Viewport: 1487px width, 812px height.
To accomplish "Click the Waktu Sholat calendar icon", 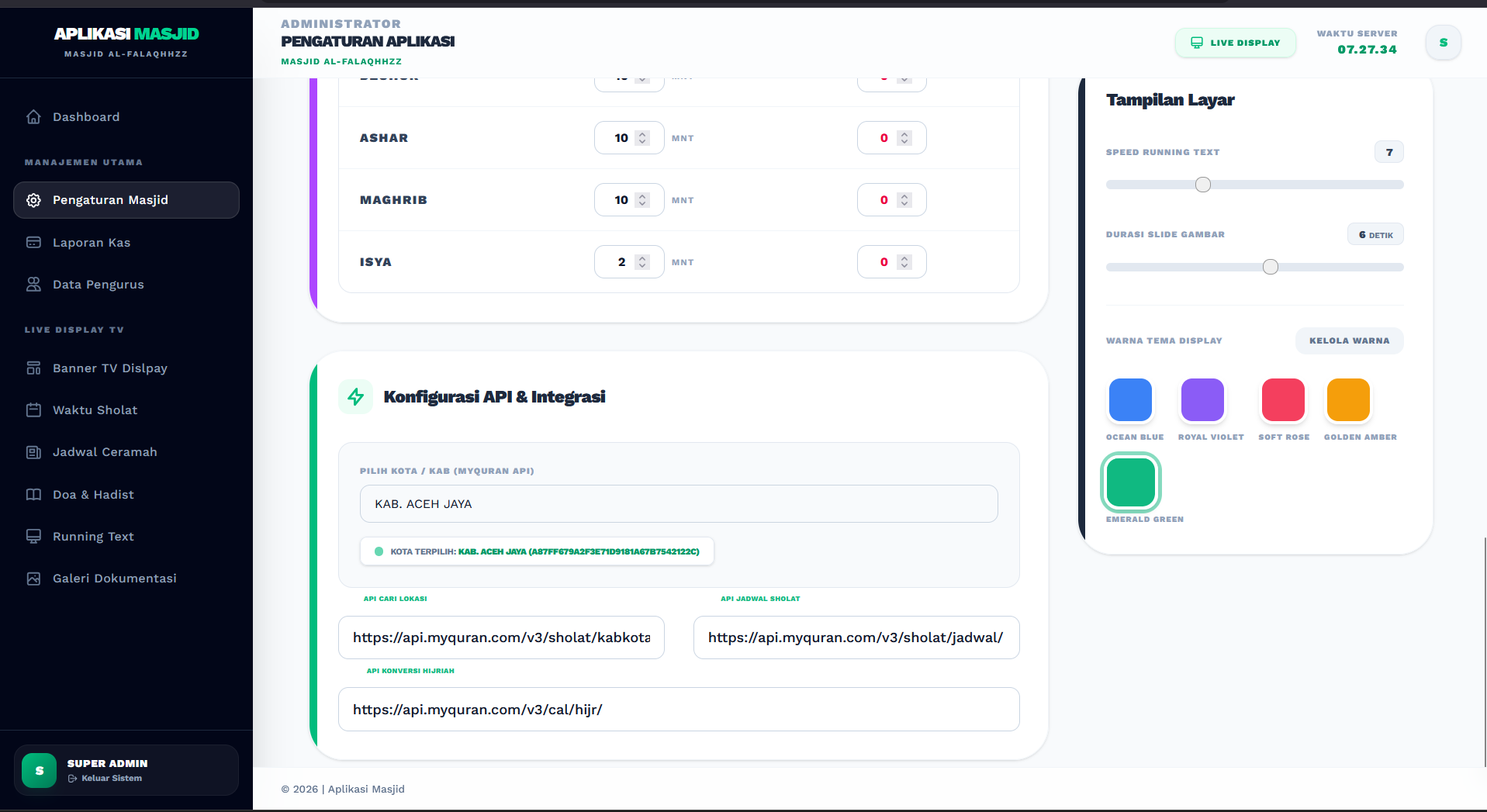I will click(33, 410).
